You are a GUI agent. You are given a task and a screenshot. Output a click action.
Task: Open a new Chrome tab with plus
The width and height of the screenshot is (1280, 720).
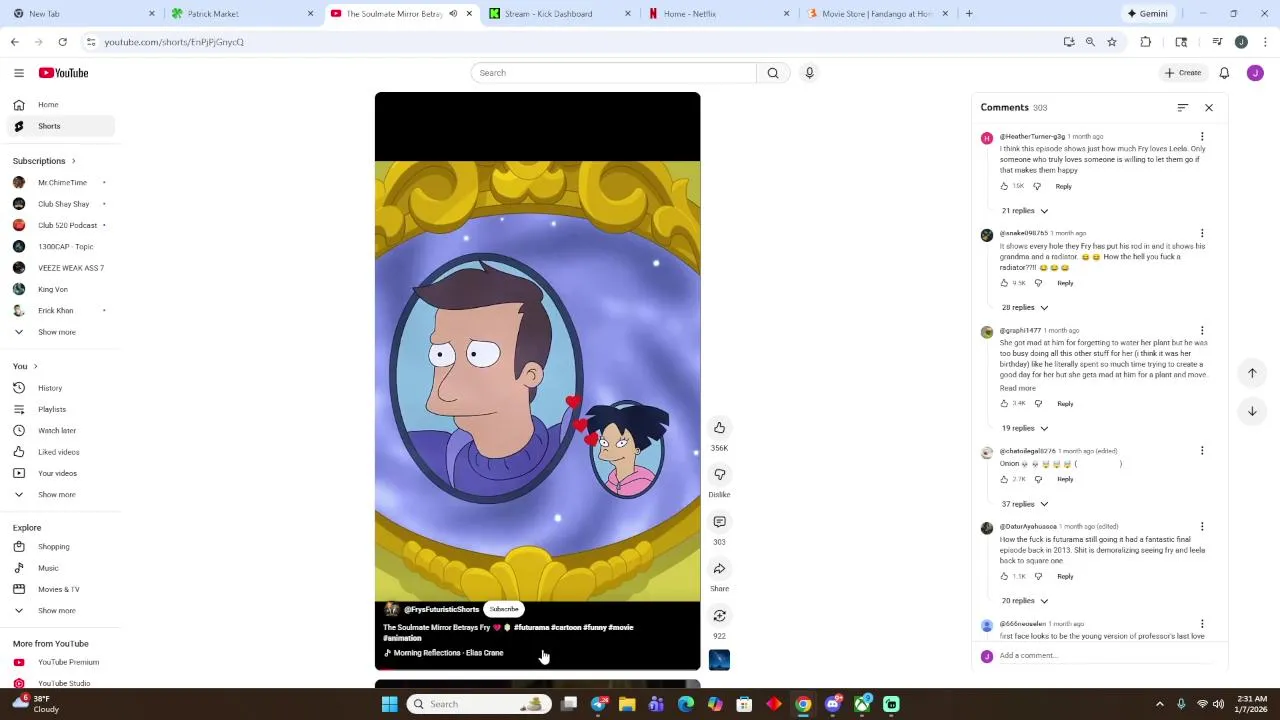[969, 14]
